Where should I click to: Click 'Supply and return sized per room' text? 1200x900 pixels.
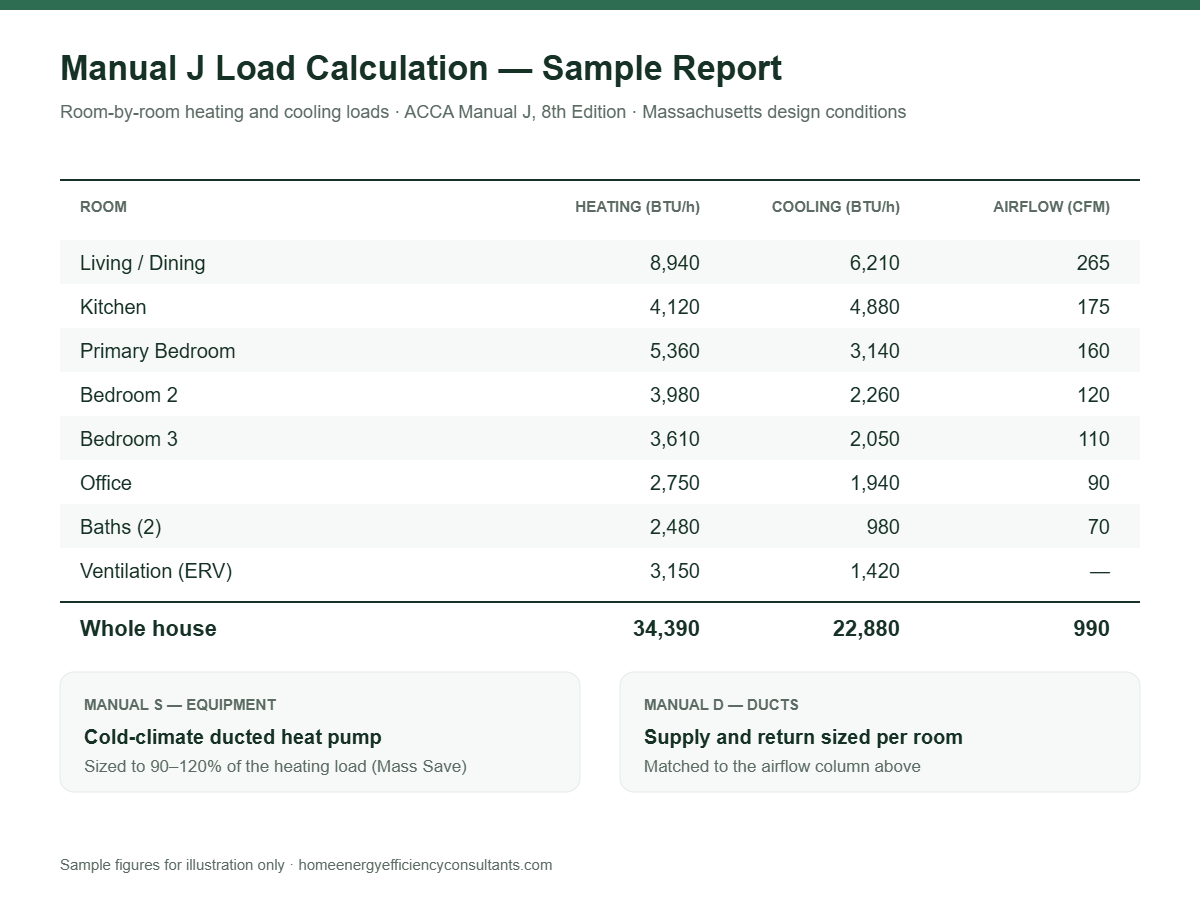pyautogui.click(x=803, y=737)
